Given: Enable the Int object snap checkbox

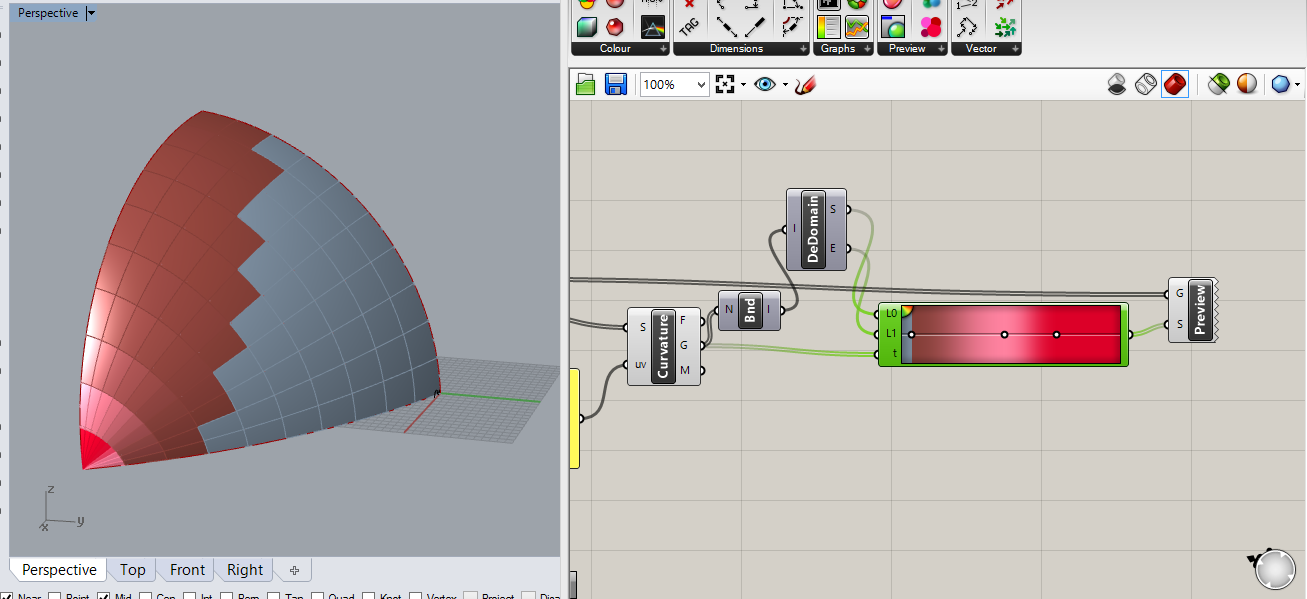Looking at the screenshot, I should tap(190, 595).
